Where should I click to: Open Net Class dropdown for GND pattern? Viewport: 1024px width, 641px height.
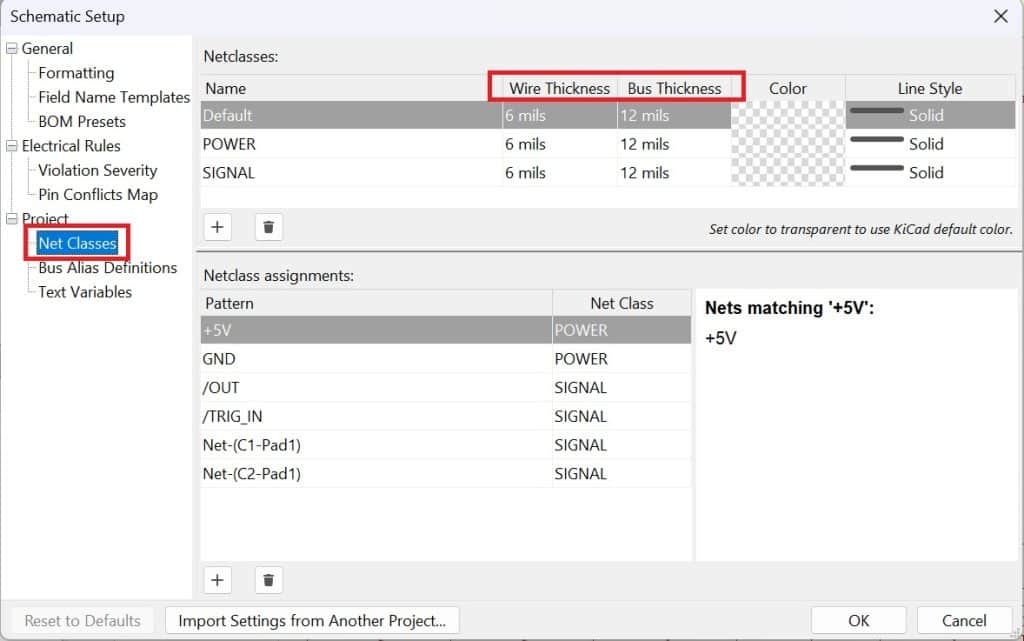click(622, 359)
